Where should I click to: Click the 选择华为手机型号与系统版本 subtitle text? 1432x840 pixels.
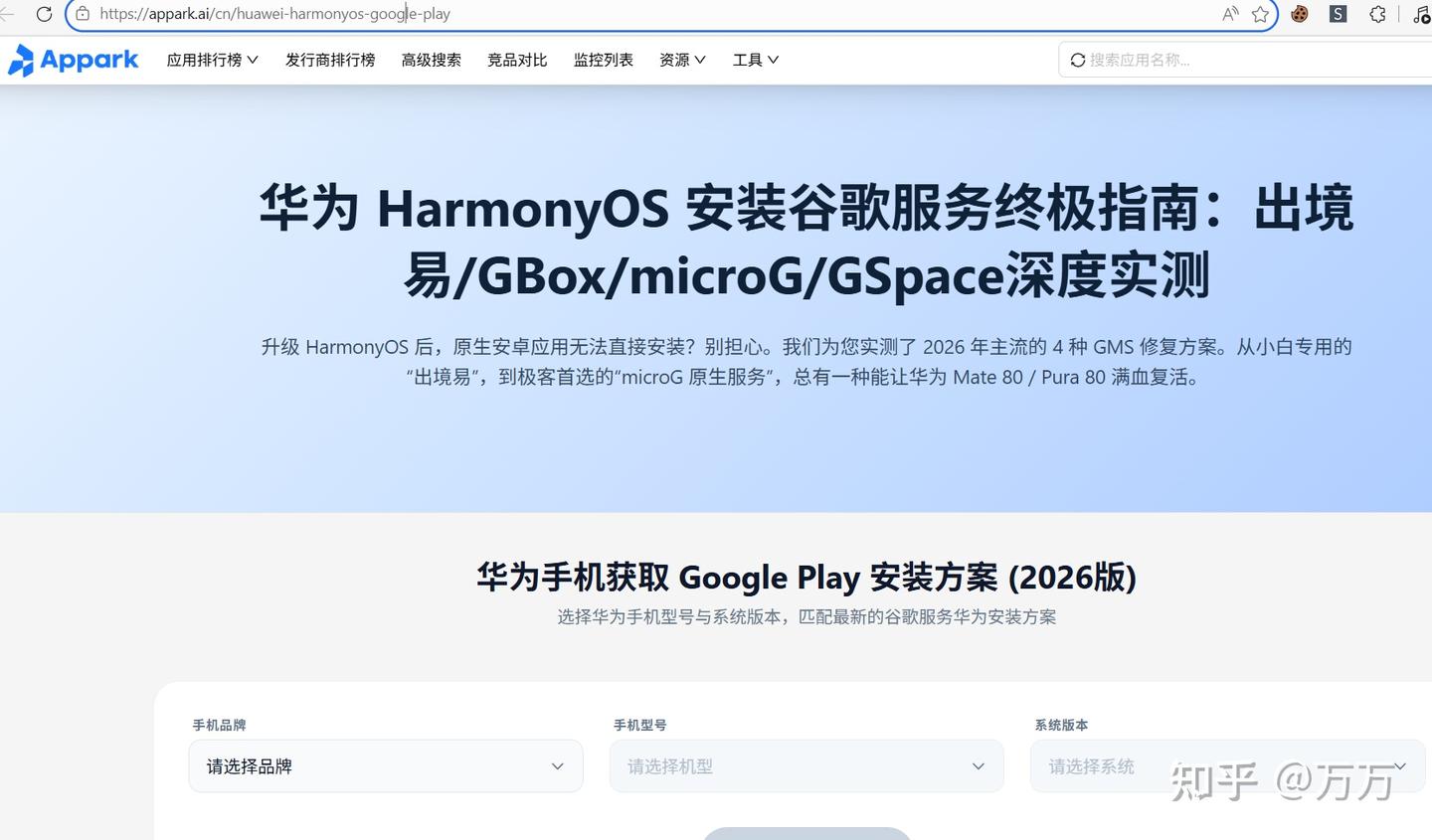[806, 617]
